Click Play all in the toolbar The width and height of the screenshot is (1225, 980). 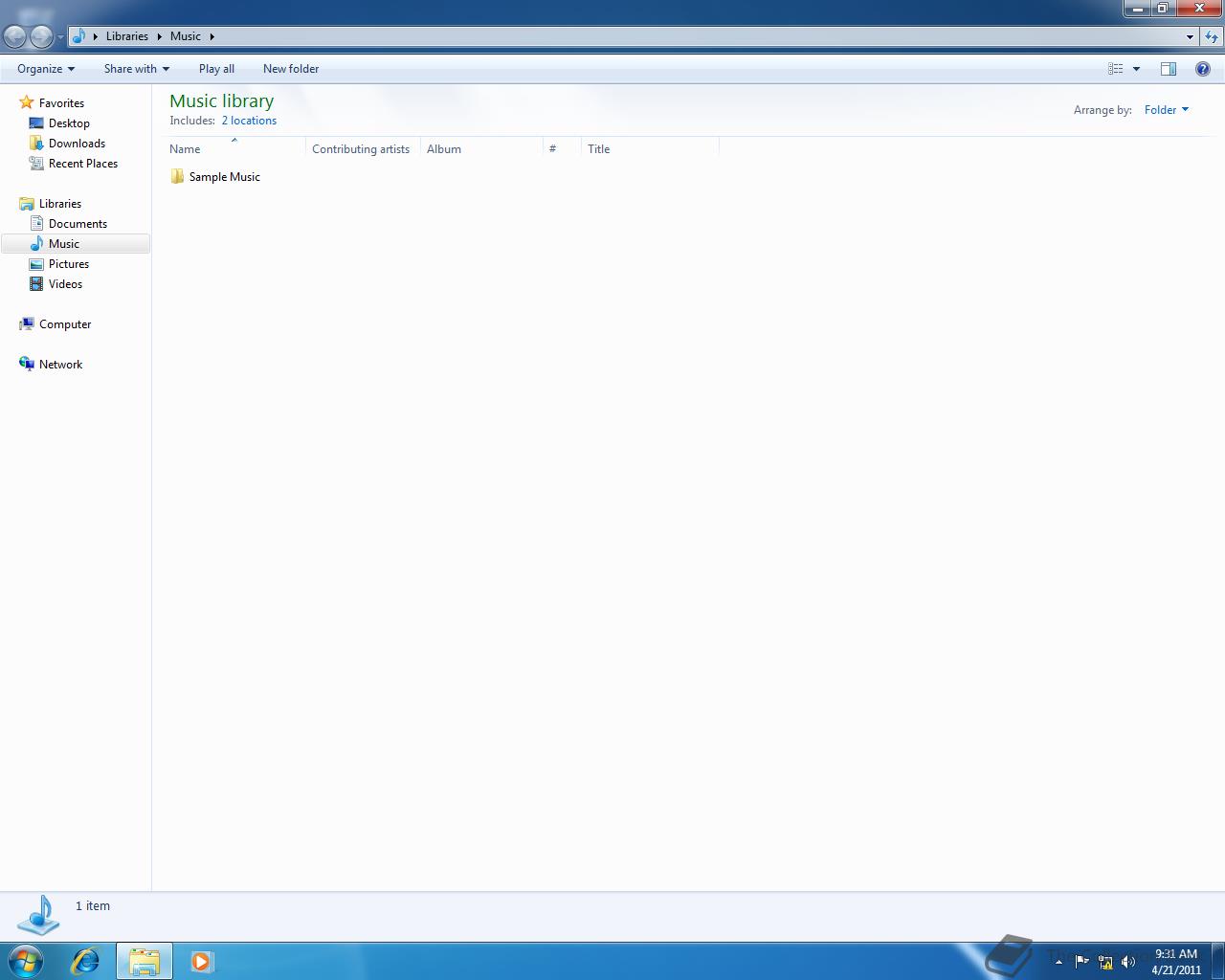(216, 69)
